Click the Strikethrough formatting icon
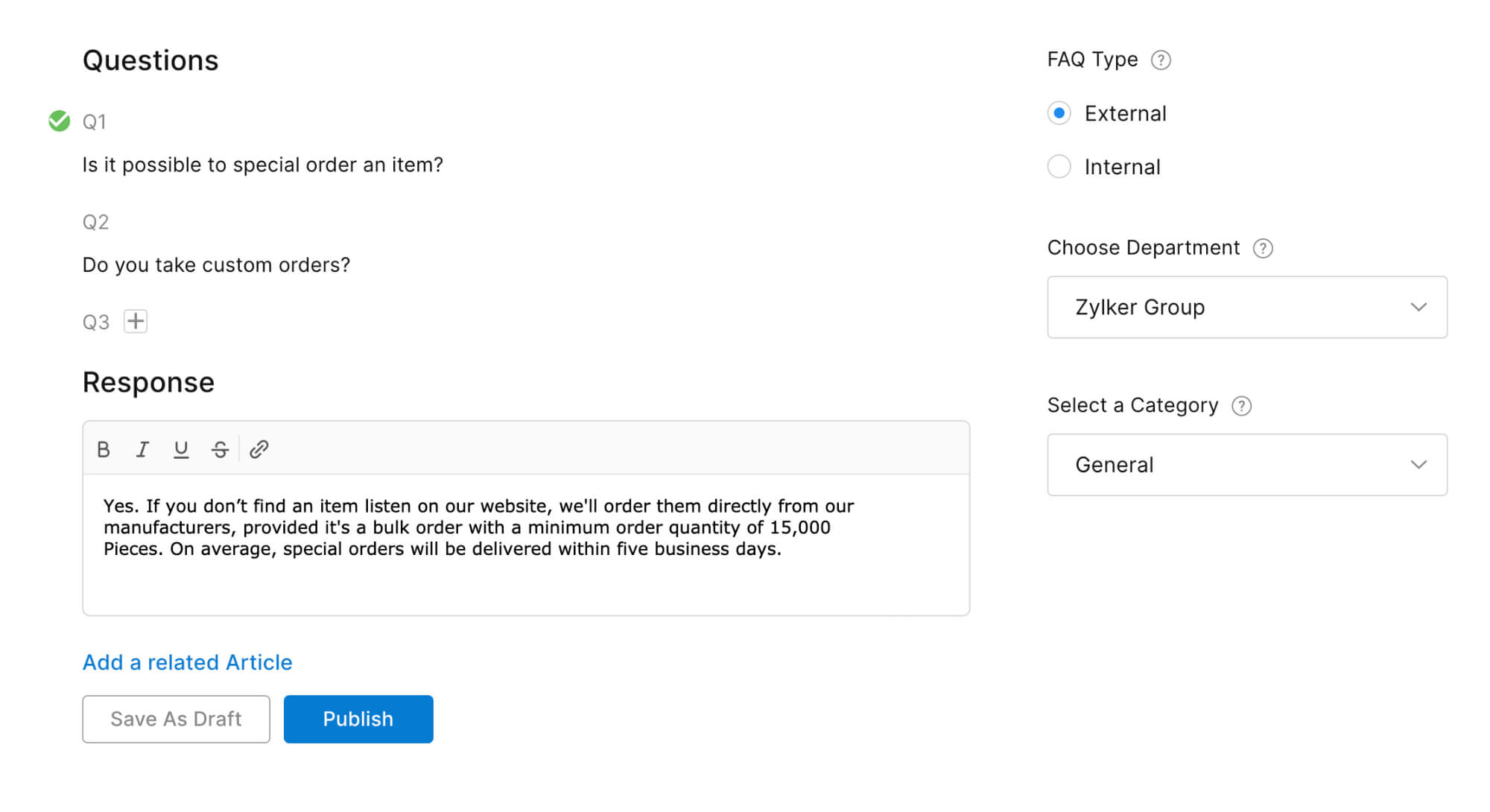Screen dimensions: 1490x812 point(218,449)
